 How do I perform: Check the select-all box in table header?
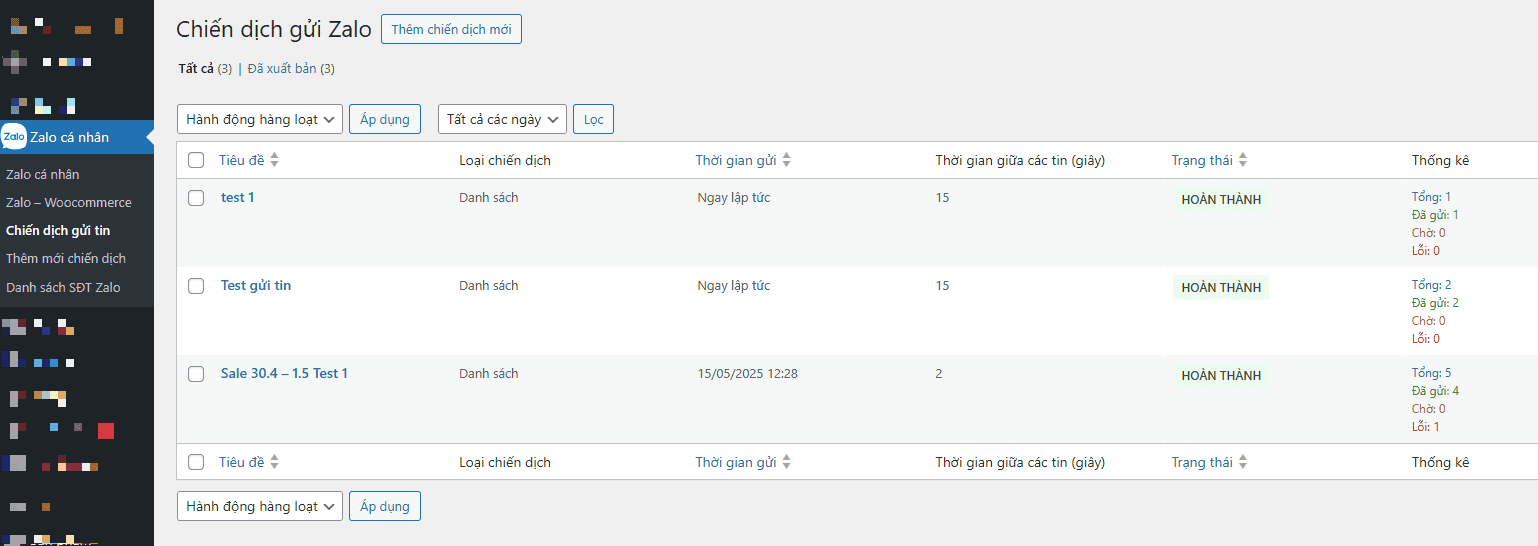pyautogui.click(x=196, y=160)
